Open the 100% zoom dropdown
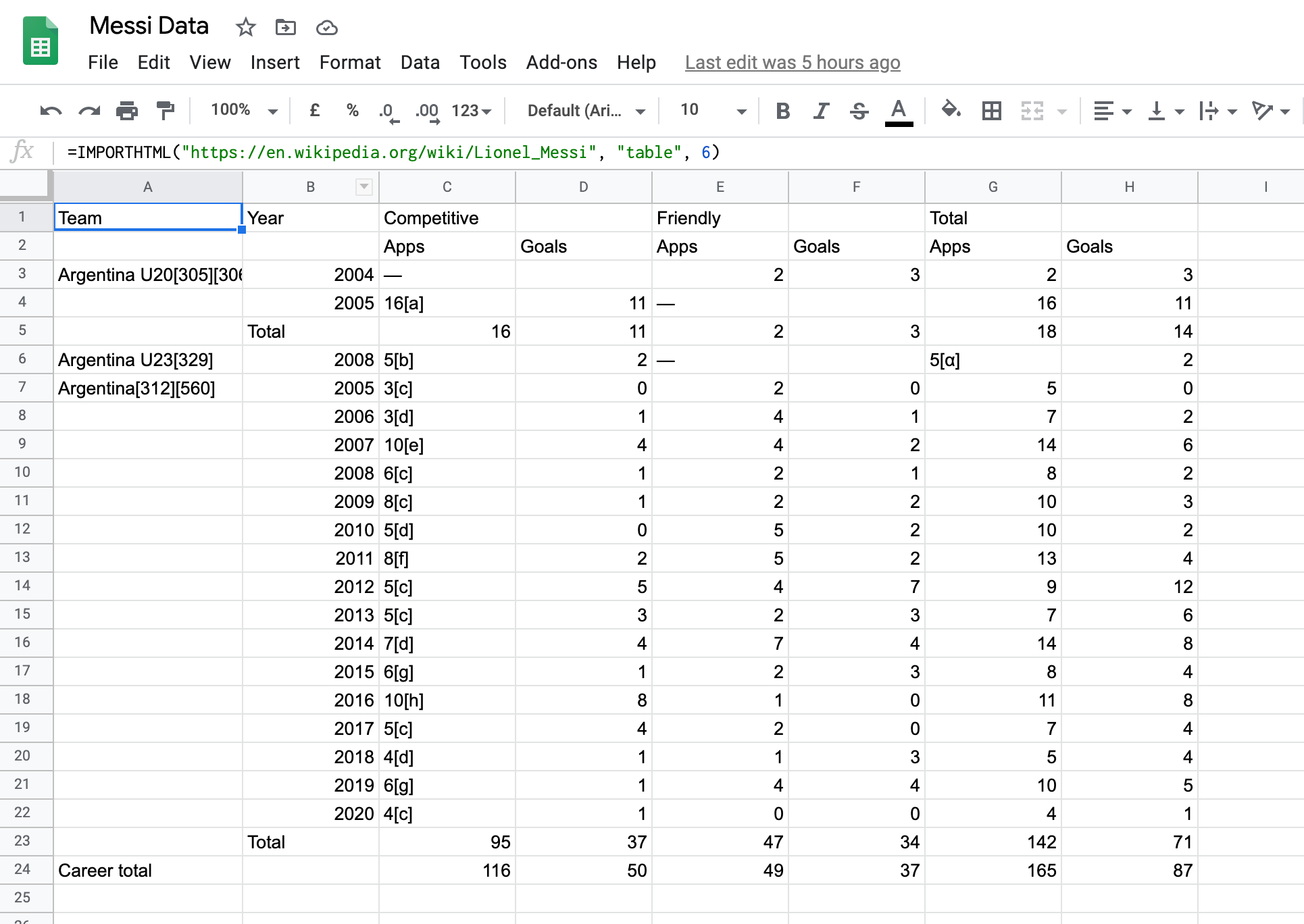 [243, 110]
